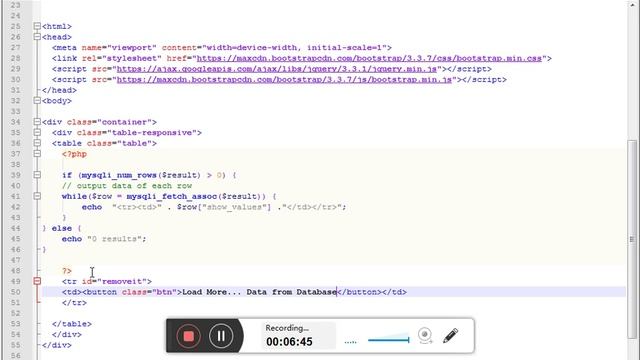Click the "mysqli_num_rows" function text
The height and width of the screenshot is (360, 640).
coord(119,175)
